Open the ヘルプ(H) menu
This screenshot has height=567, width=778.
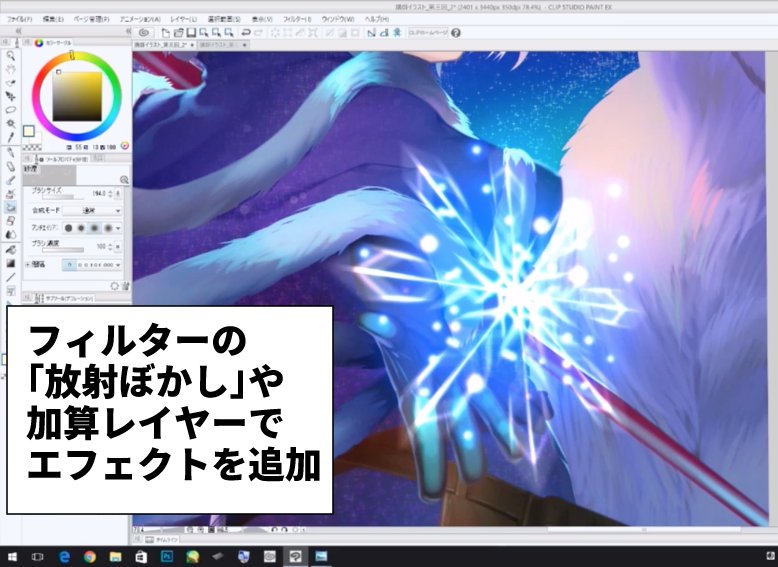tap(377, 19)
